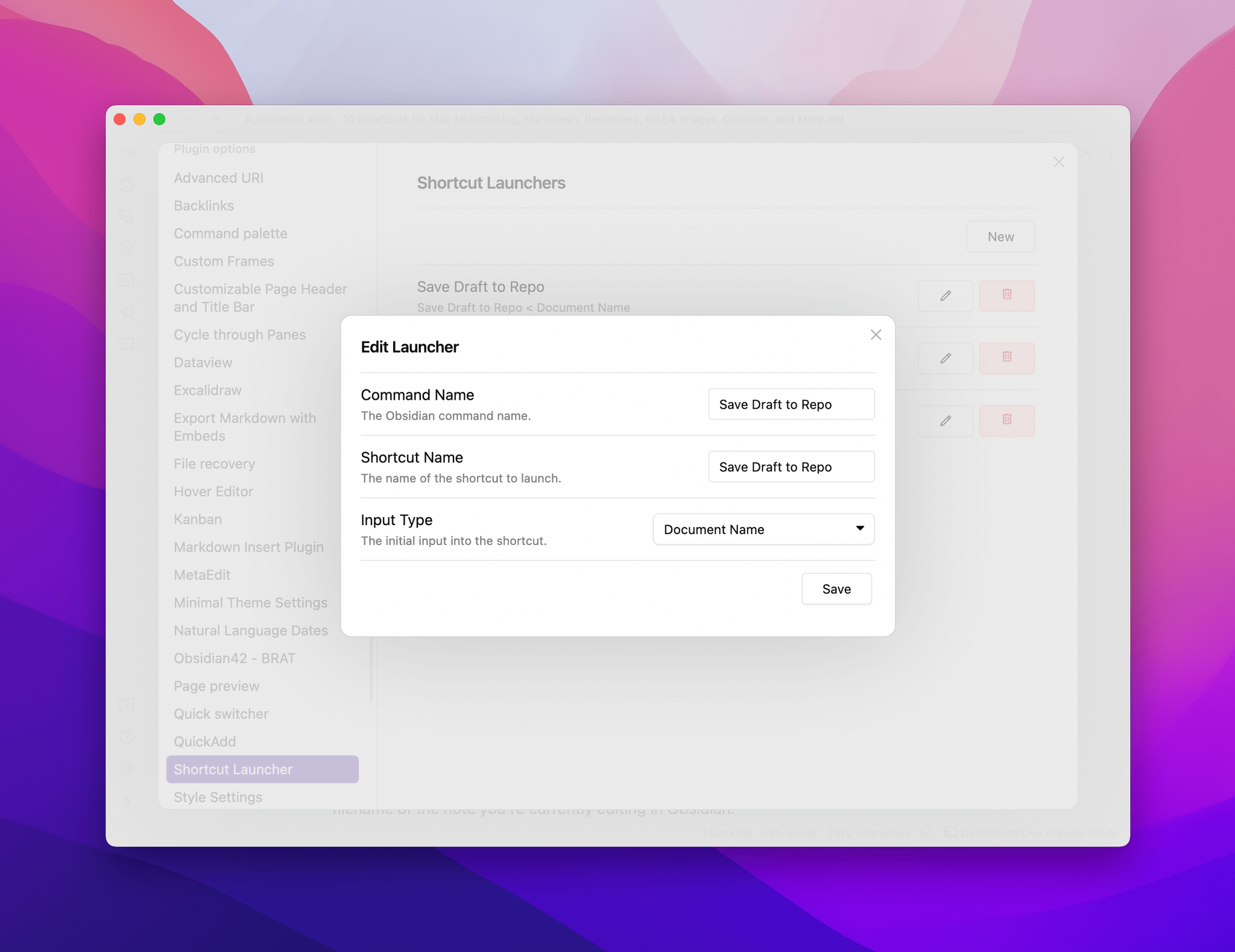Select Kanban from the plugin list
This screenshot has height=952, width=1235.
click(x=198, y=519)
